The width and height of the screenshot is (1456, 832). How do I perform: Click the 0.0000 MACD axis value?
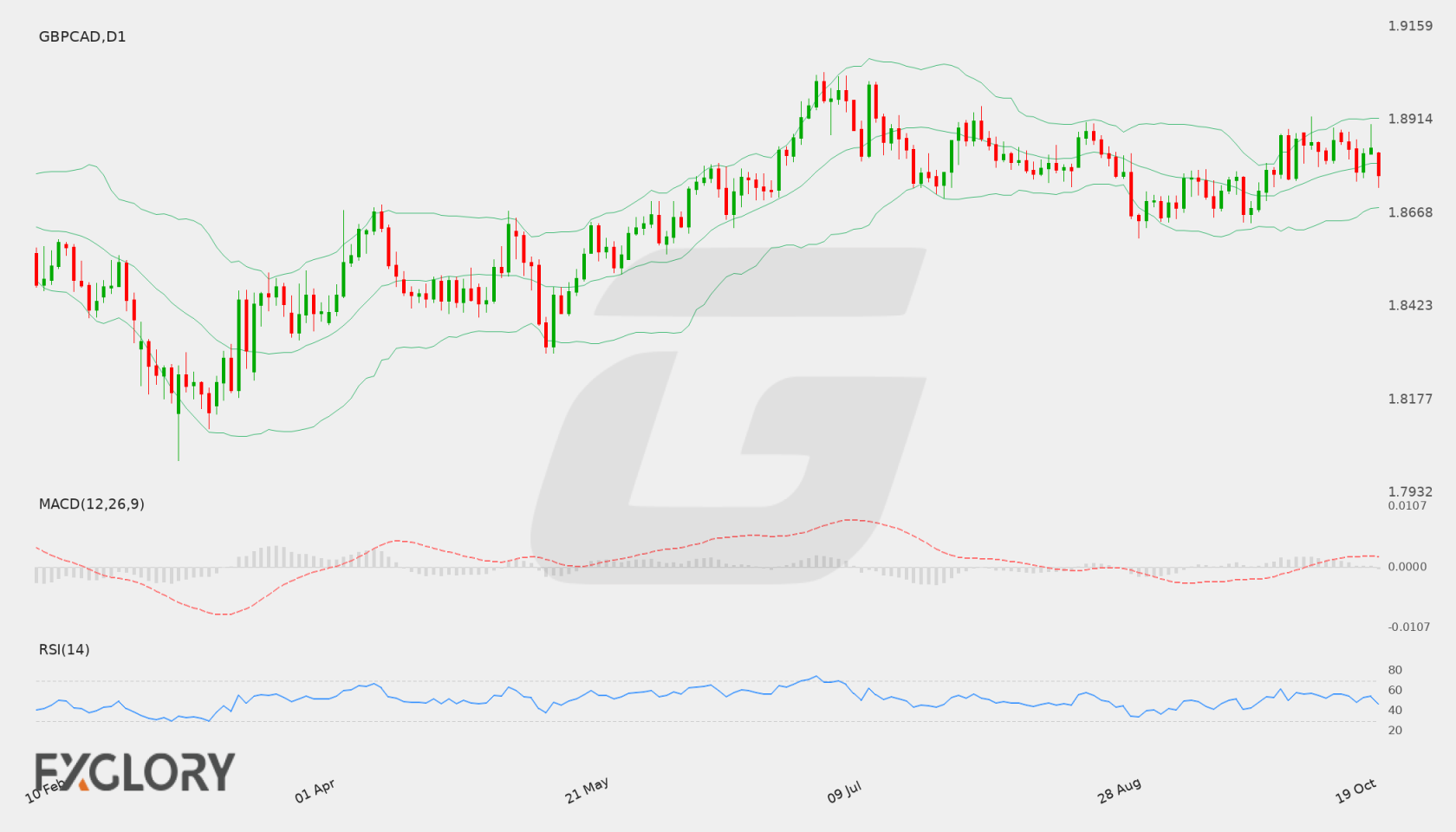tap(1407, 566)
